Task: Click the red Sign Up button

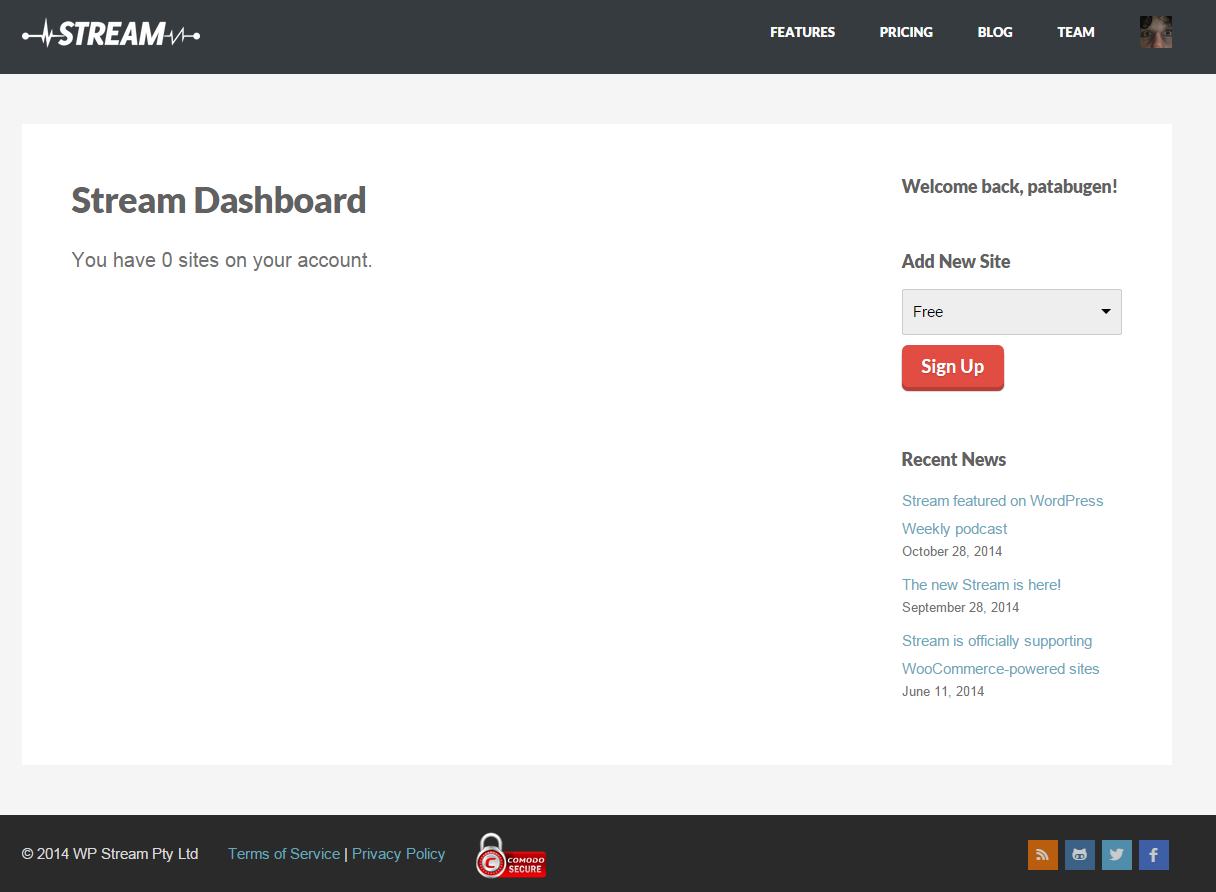Action: point(952,367)
